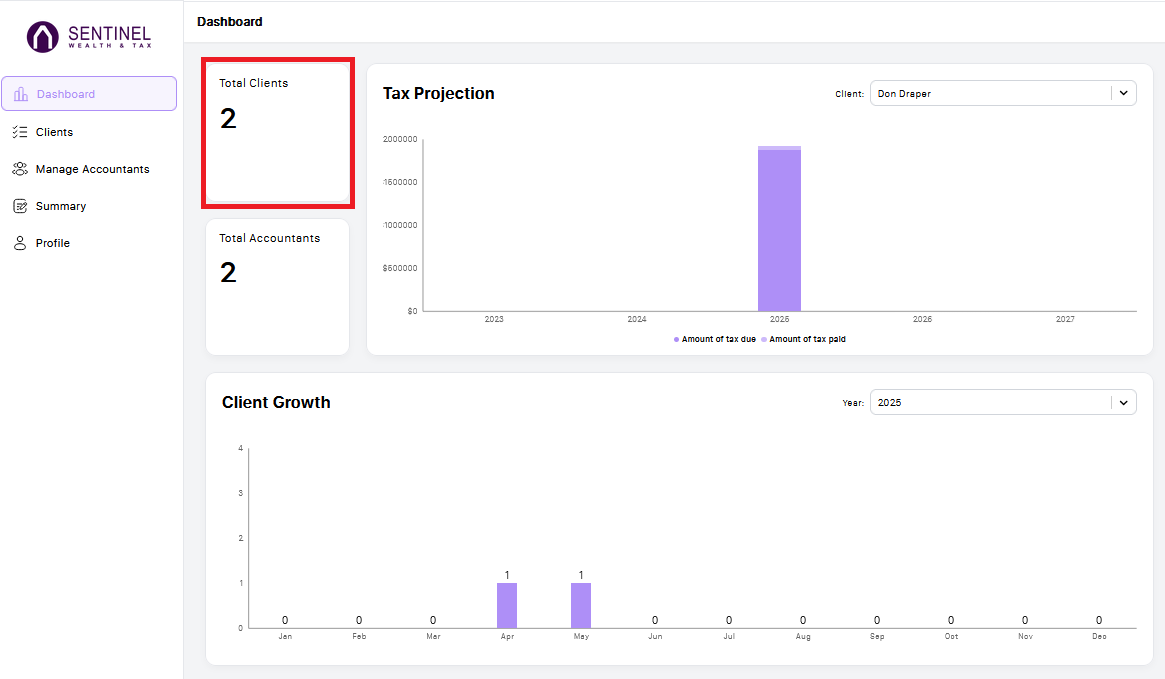This screenshot has width=1165, height=679.
Task: Click the Dashboard bar chart icon
Action: click(21, 94)
